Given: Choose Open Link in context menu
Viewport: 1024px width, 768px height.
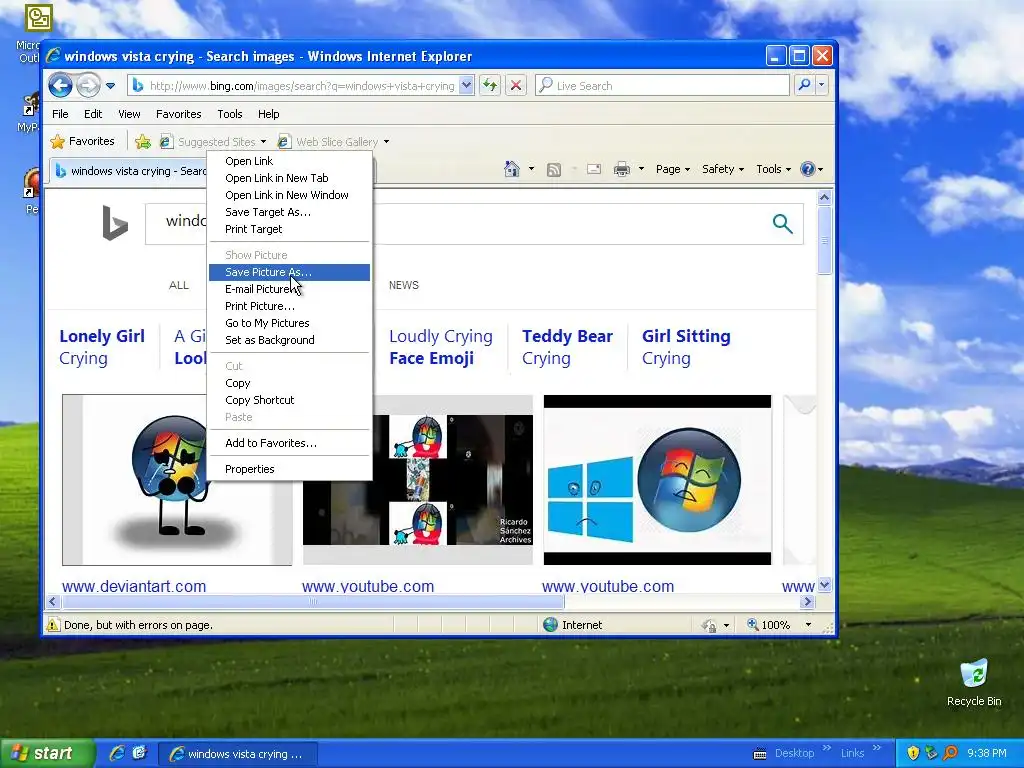Looking at the screenshot, I should point(289,161).
